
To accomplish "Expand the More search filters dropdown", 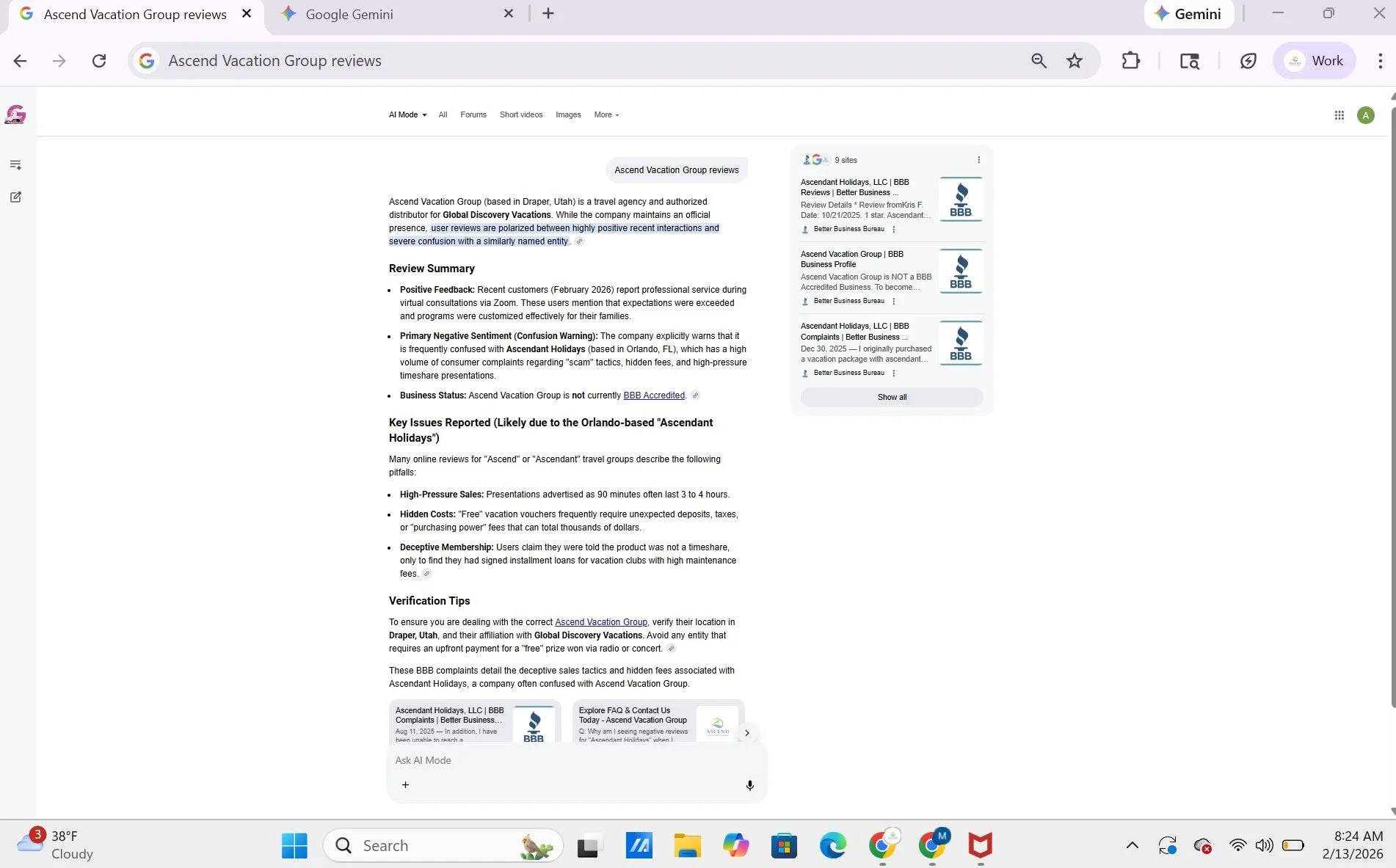I will pos(606,114).
